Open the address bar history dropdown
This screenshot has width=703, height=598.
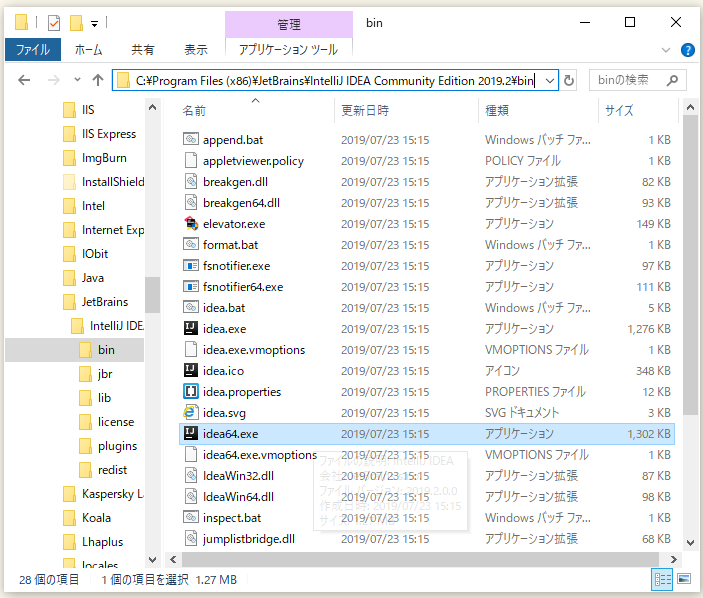[x=550, y=81]
